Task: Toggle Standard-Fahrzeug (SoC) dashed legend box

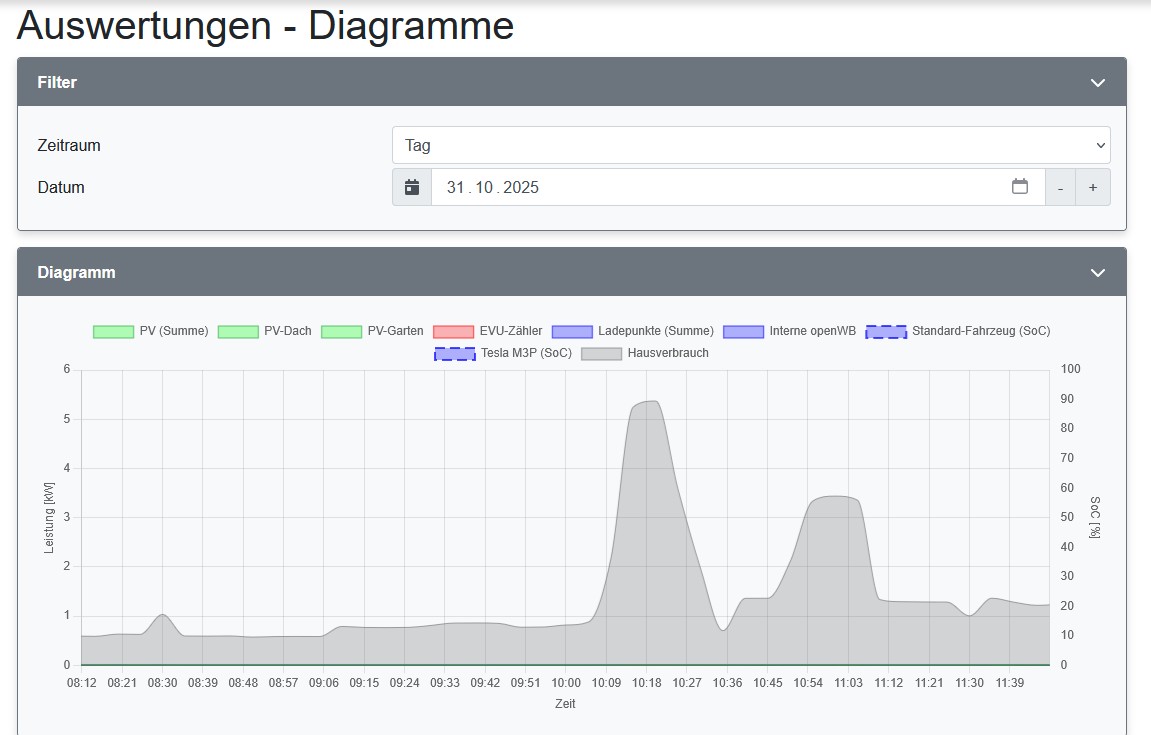Action: [x=886, y=331]
